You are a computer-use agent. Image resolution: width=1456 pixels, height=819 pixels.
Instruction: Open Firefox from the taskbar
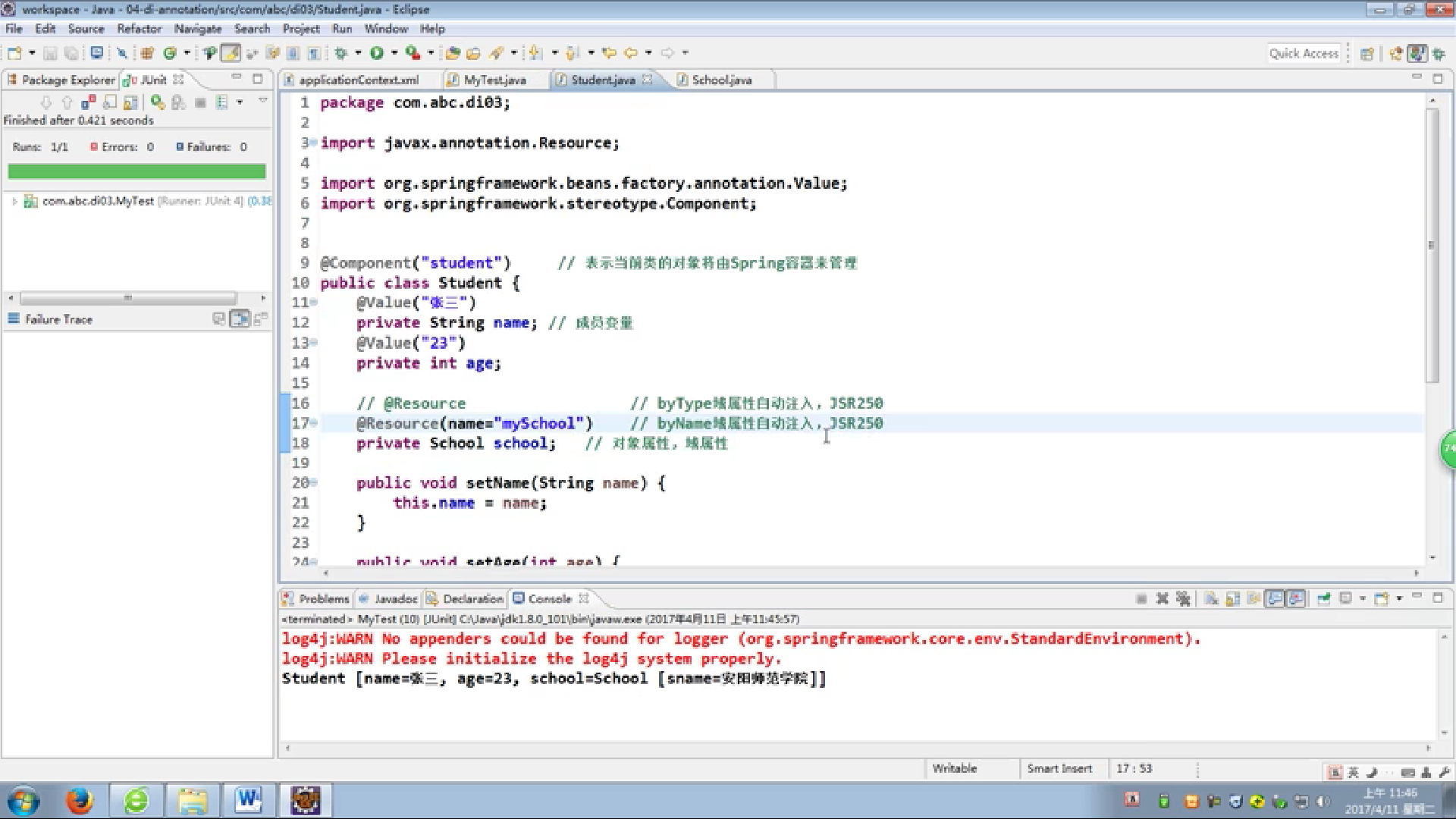coord(79,800)
